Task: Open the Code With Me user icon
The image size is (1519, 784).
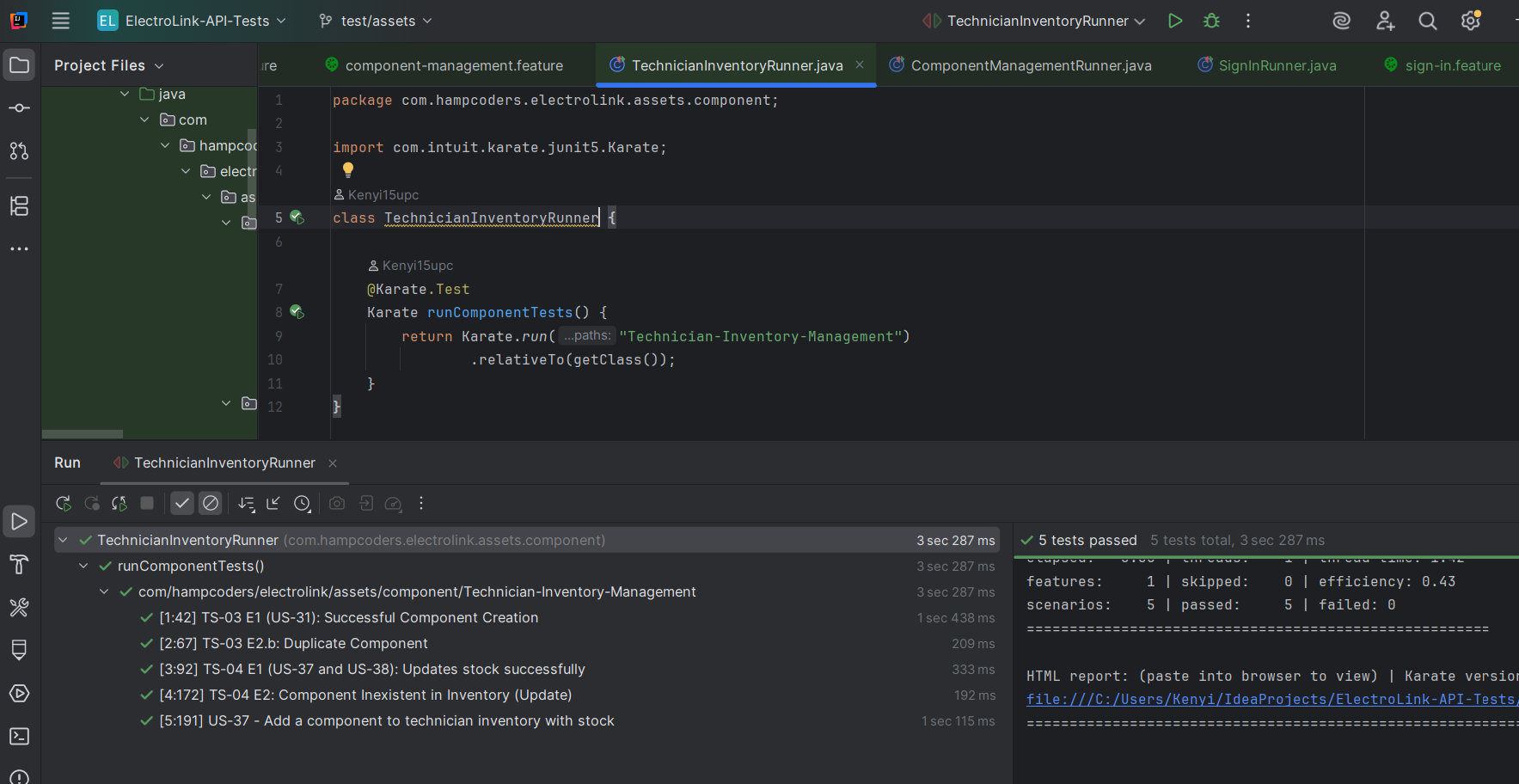Action: click(x=1385, y=21)
